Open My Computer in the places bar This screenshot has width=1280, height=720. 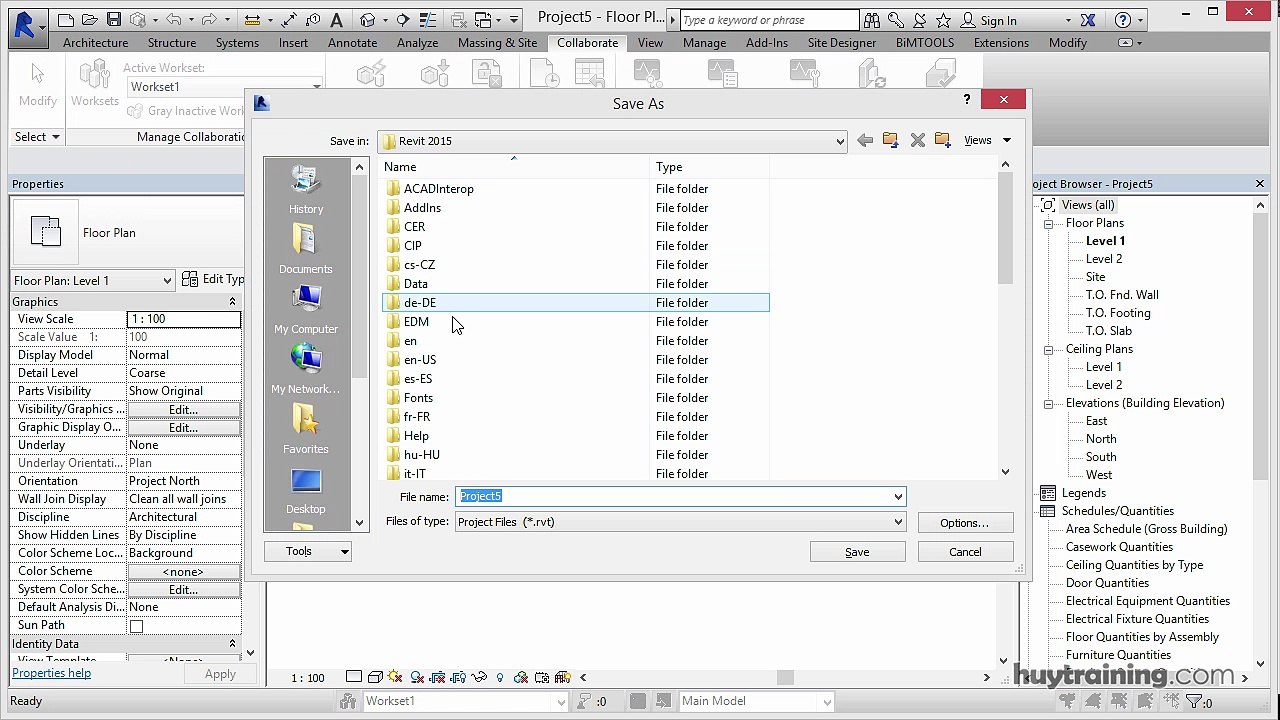pos(306,309)
